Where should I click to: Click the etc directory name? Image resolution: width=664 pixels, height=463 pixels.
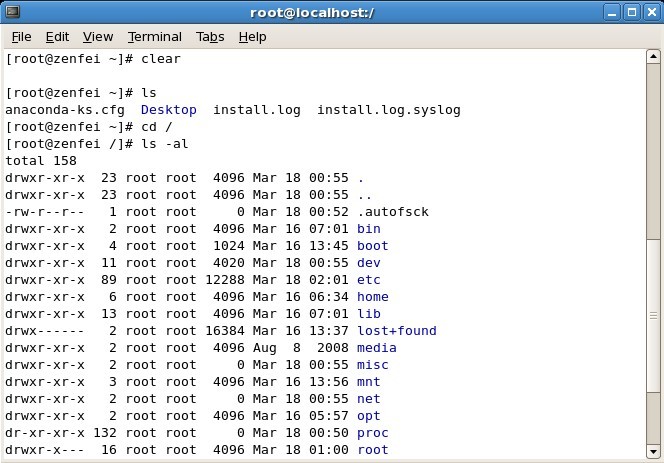click(x=369, y=280)
